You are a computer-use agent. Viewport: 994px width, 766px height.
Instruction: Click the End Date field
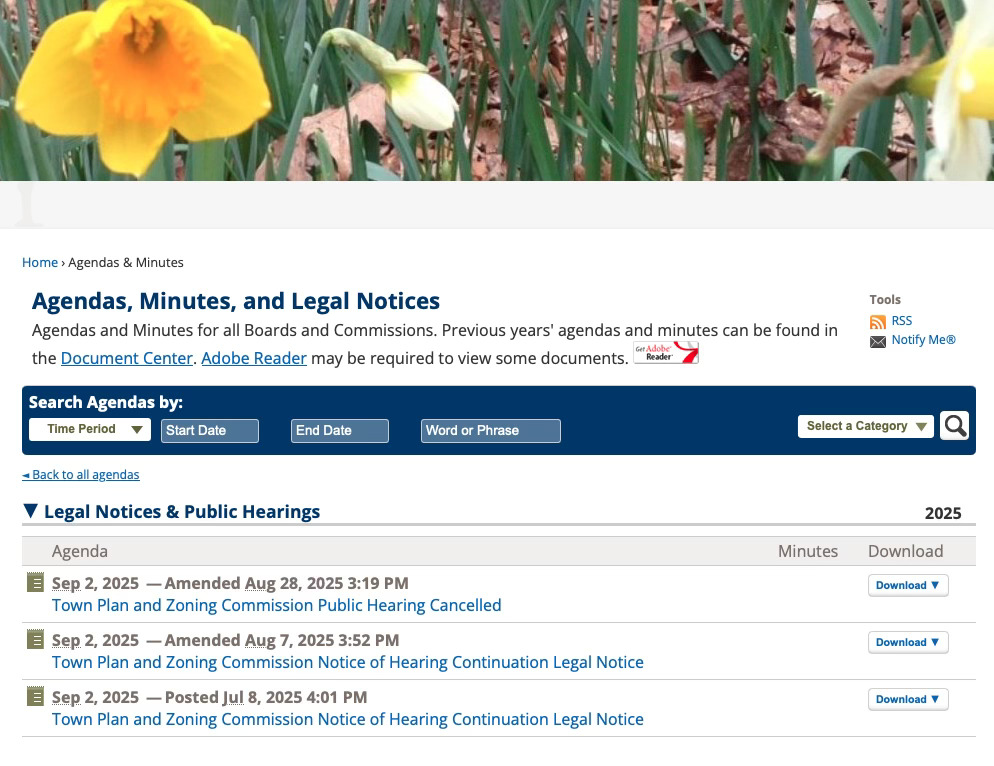tap(339, 431)
